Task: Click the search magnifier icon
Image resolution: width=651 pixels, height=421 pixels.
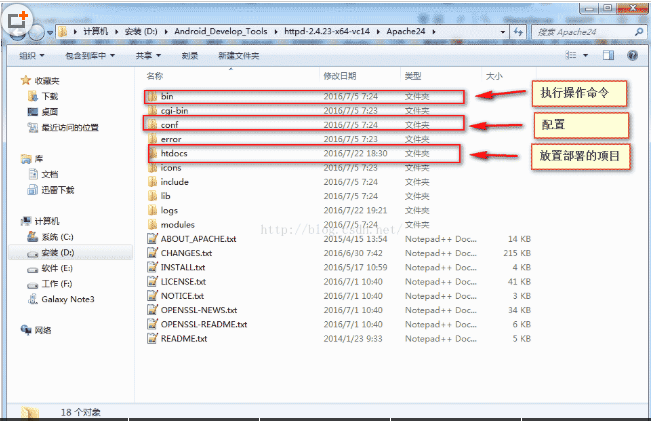Action: coord(639,32)
